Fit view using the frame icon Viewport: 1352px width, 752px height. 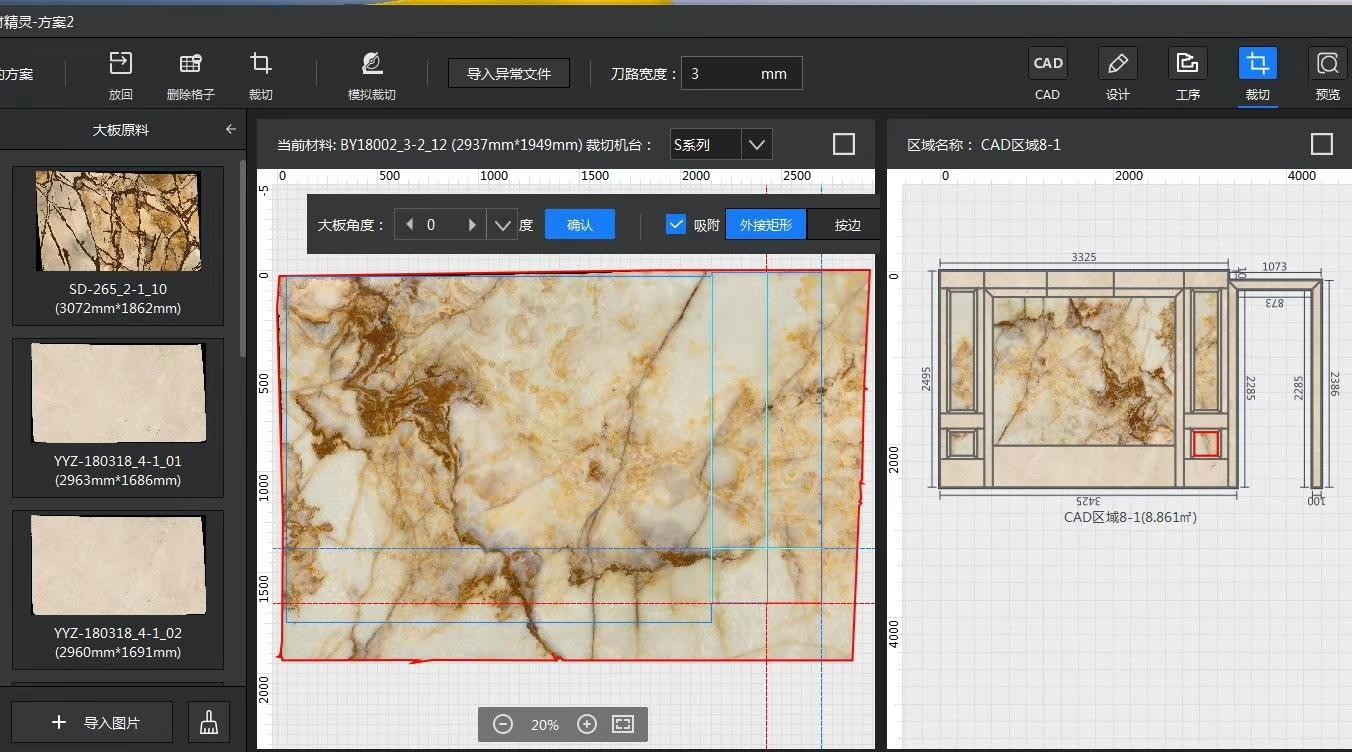(623, 724)
